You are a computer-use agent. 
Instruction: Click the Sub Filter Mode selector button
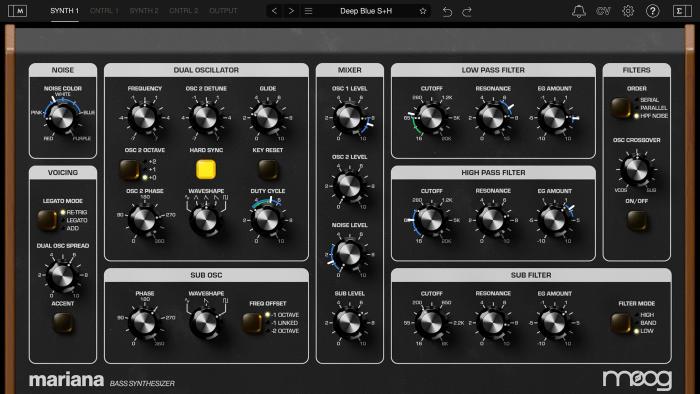click(x=621, y=323)
